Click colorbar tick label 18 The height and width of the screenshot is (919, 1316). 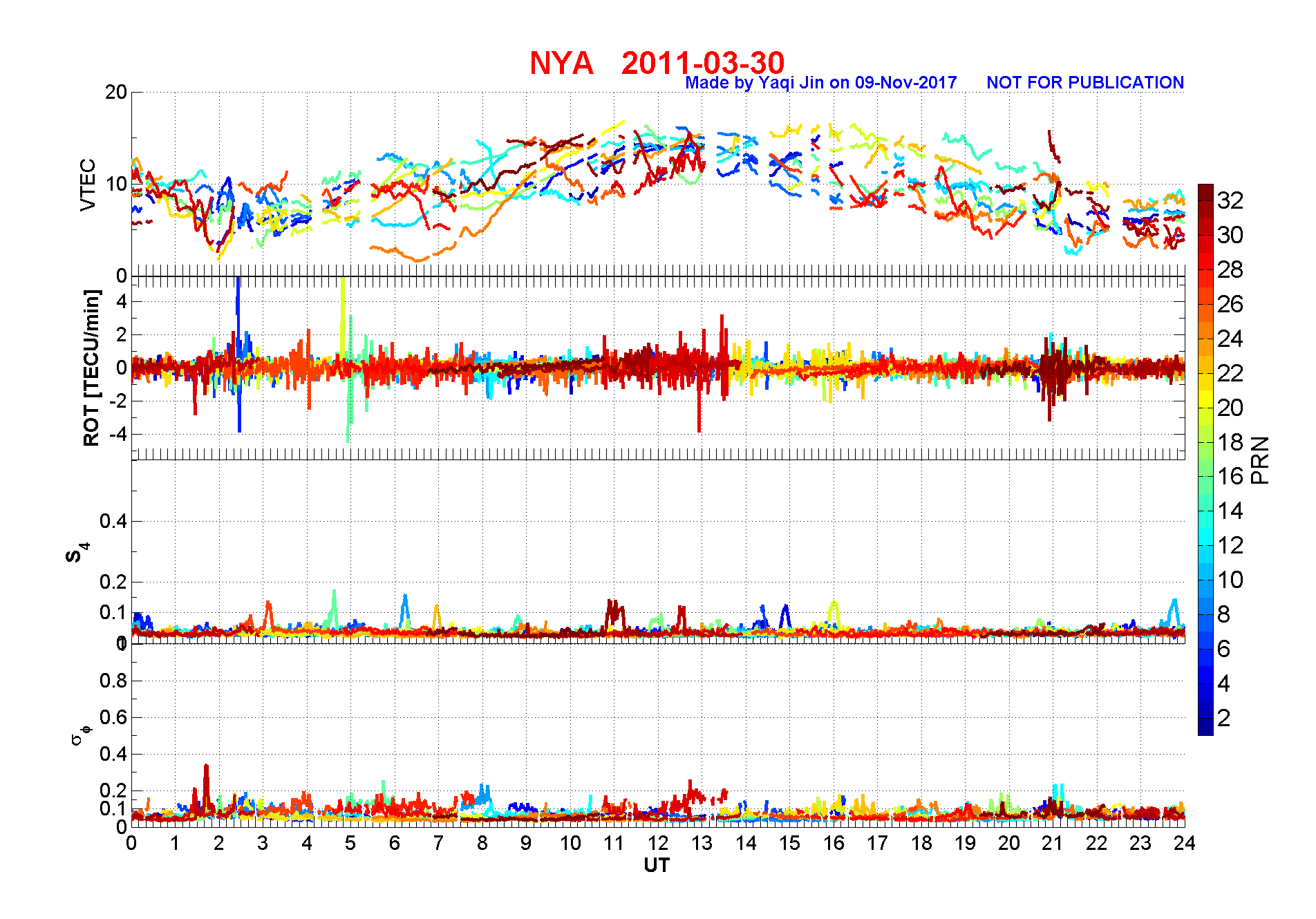click(x=1230, y=442)
